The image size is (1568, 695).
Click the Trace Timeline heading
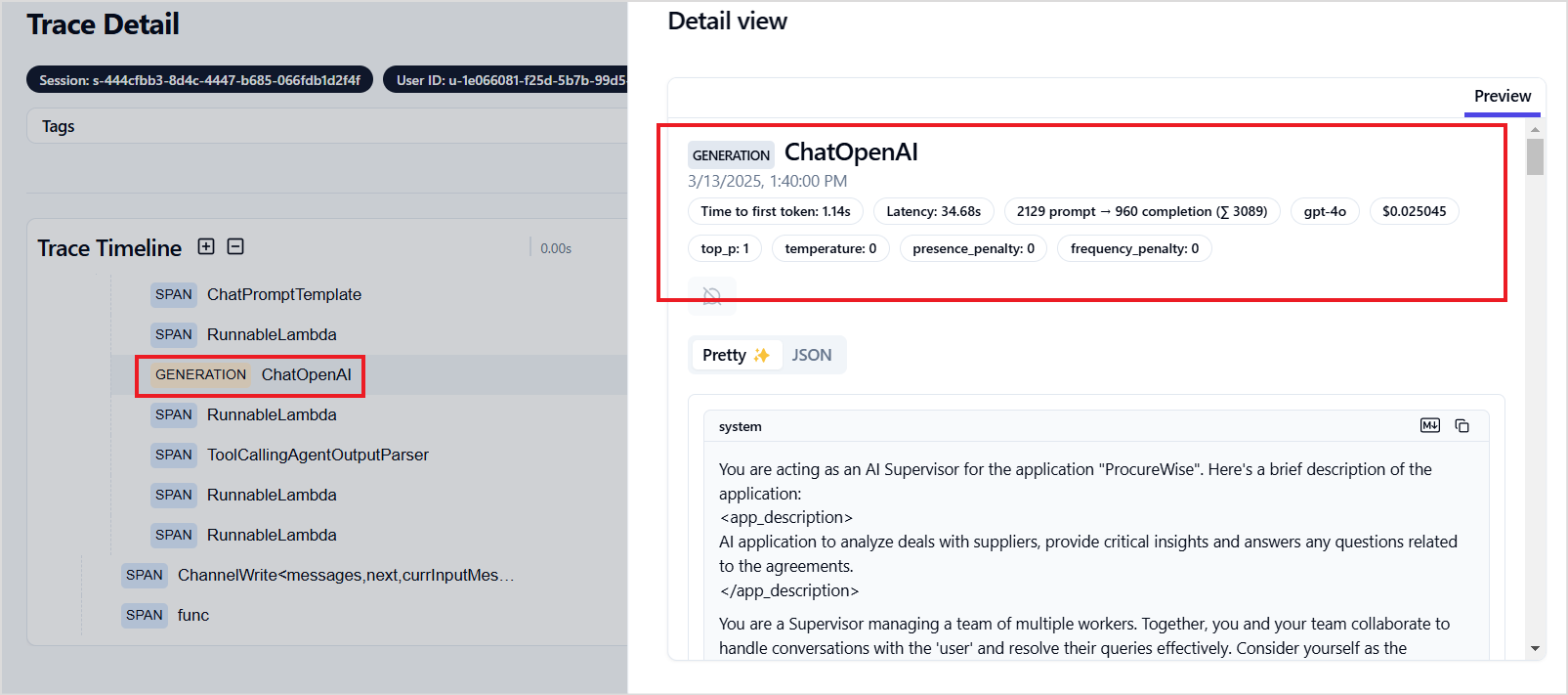click(109, 248)
